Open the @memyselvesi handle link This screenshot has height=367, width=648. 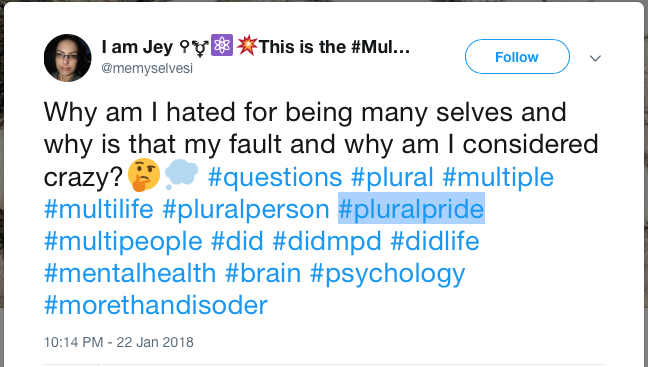[x=147, y=68]
